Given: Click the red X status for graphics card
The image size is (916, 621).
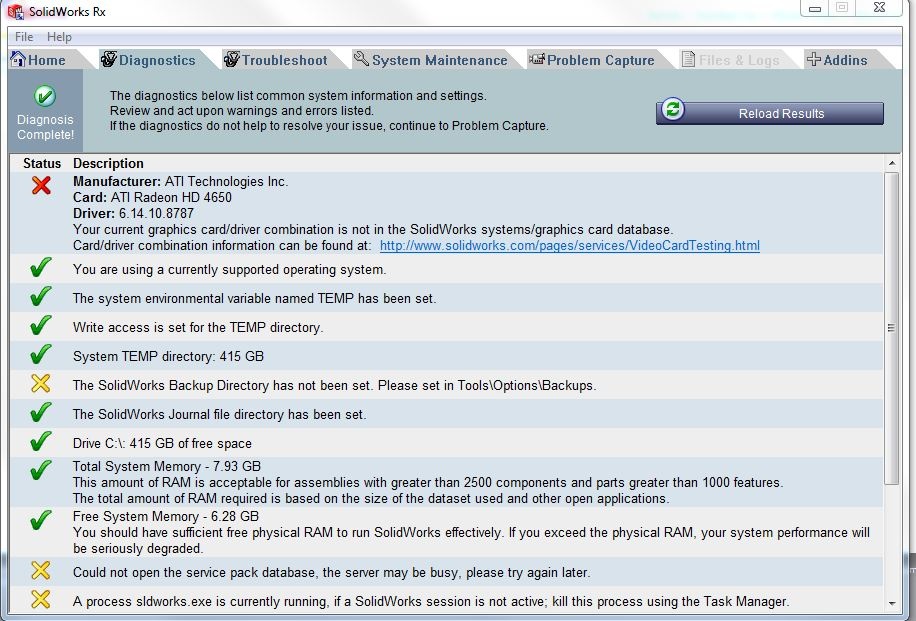Looking at the screenshot, I should [41, 185].
